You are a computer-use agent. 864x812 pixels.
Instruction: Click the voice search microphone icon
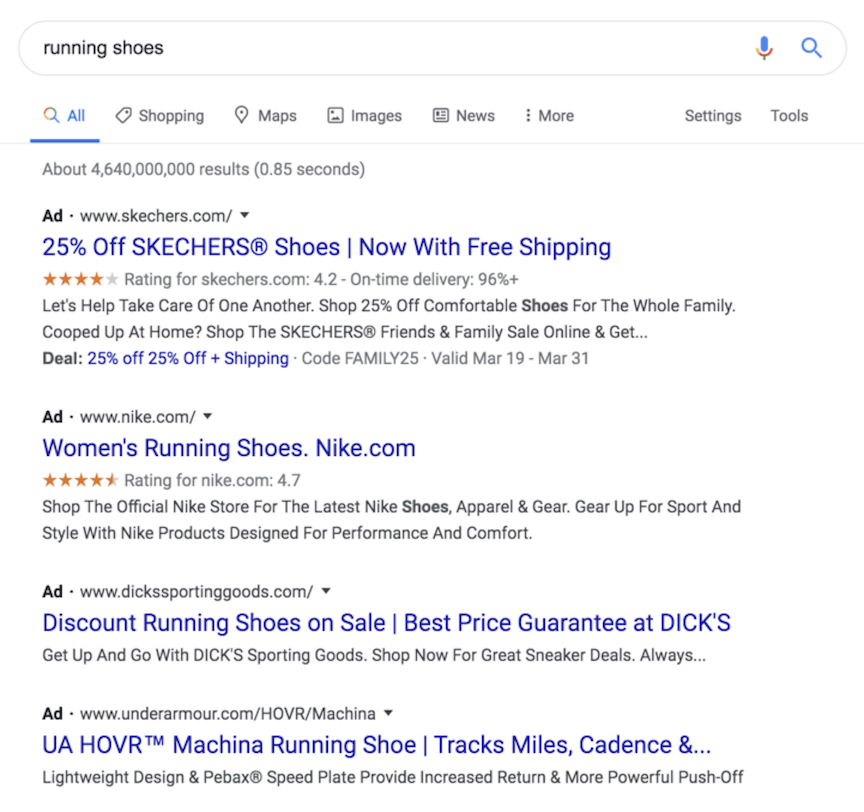click(x=764, y=48)
